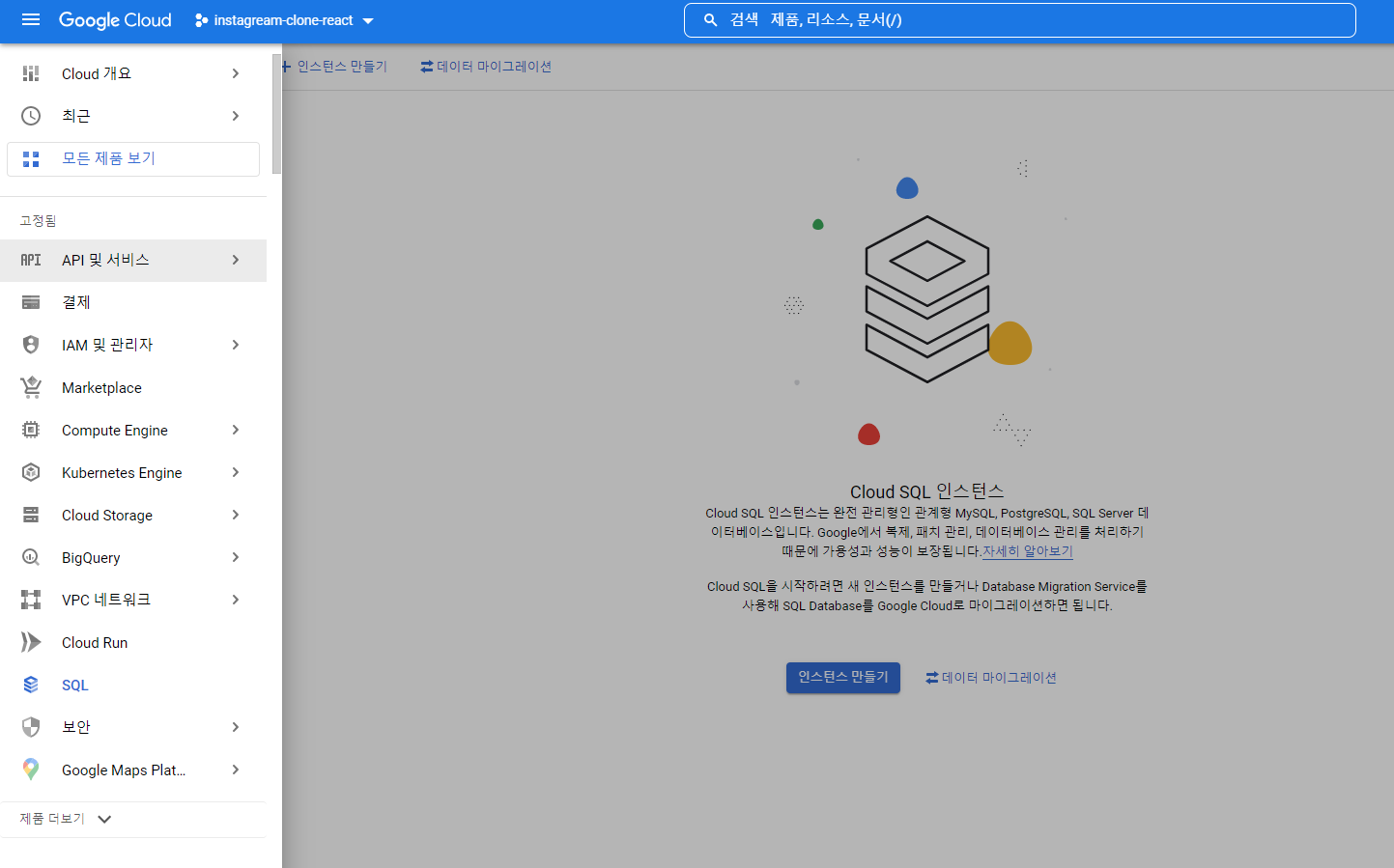Open Cloud Run from the sidebar
The image size is (1394, 868).
coord(133,642)
